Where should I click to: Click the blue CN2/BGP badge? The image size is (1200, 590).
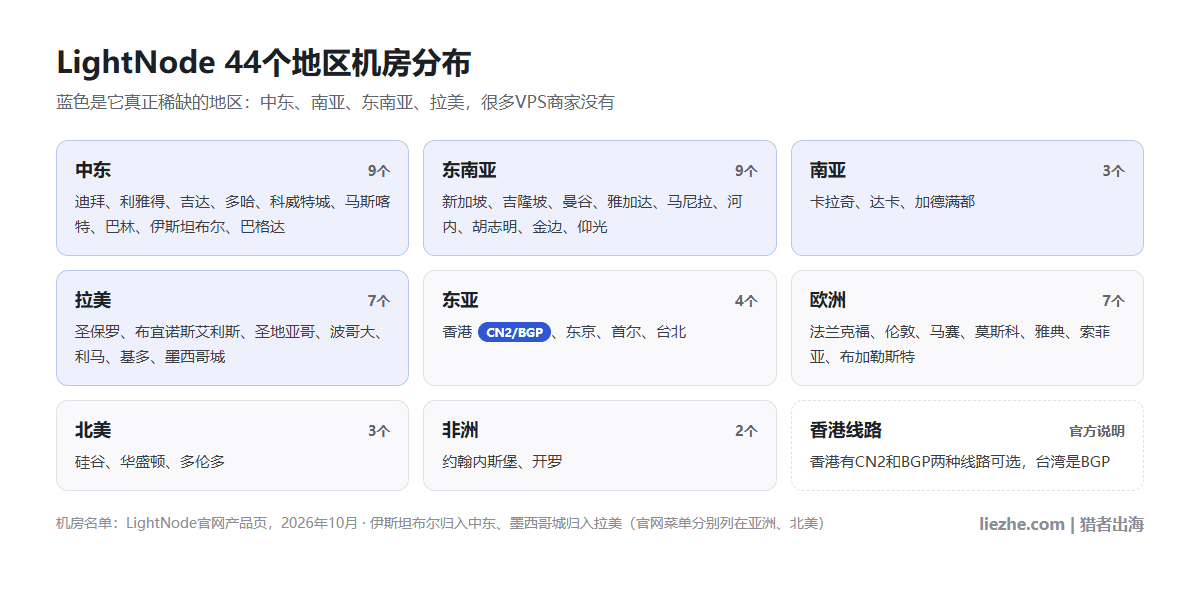point(514,332)
